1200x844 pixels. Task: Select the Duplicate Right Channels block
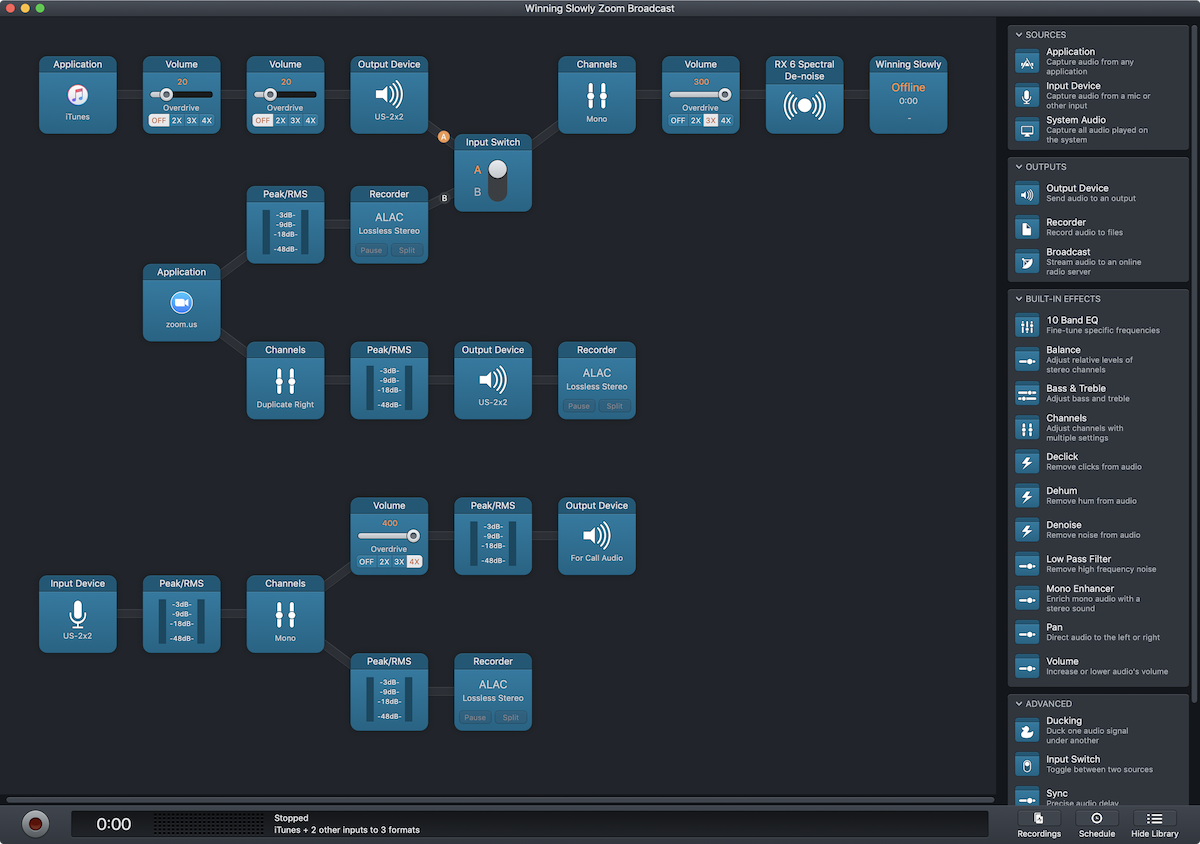pyautogui.click(x=285, y=381)
